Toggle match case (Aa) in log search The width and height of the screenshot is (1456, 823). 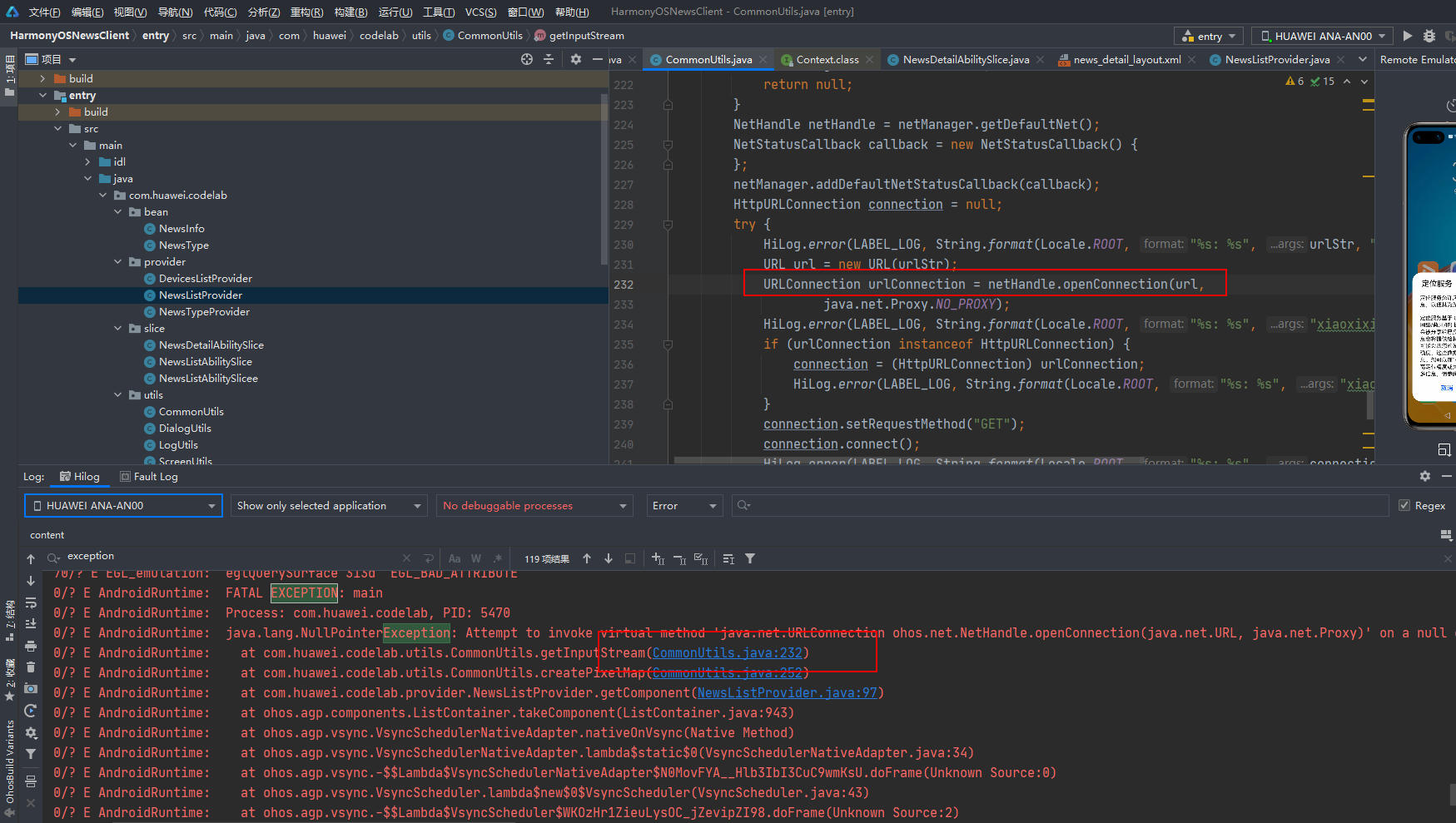click(455, 558)
